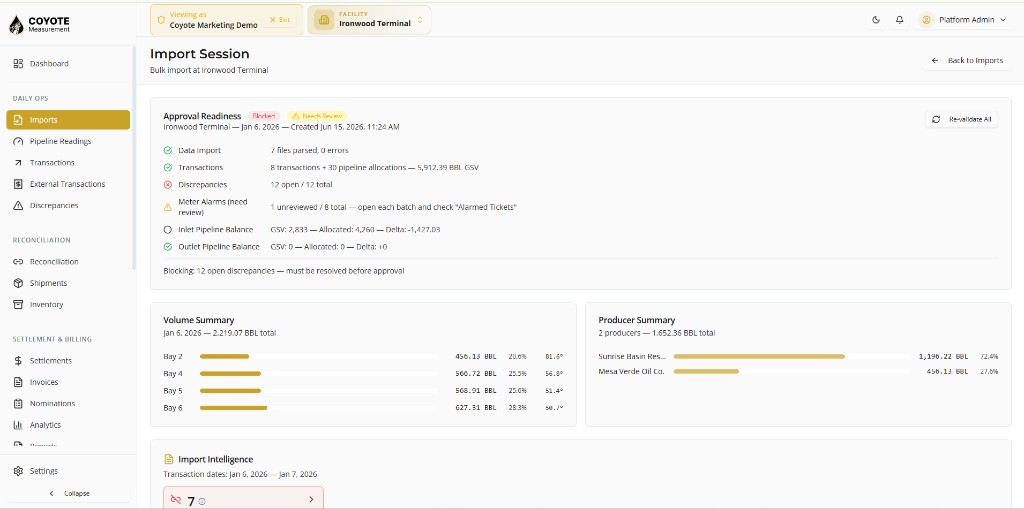Screen dimensions: 1024x509
Task: Open notifications bell
Action: point(900,20)
